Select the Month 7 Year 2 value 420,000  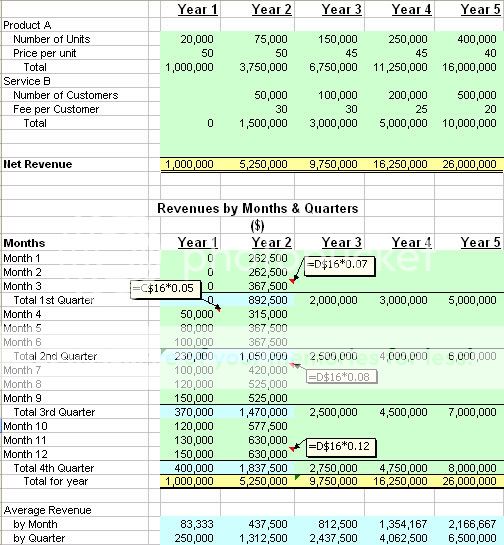(268, 370)
